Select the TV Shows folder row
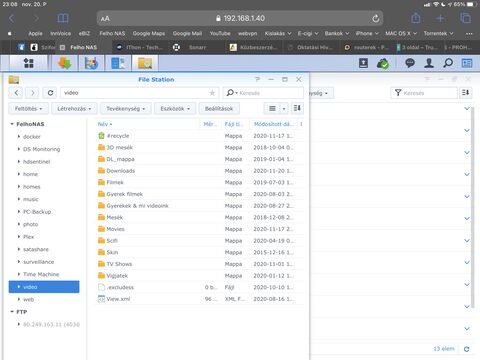The width and height of the screenshot is (480, 360). point(199,264)
